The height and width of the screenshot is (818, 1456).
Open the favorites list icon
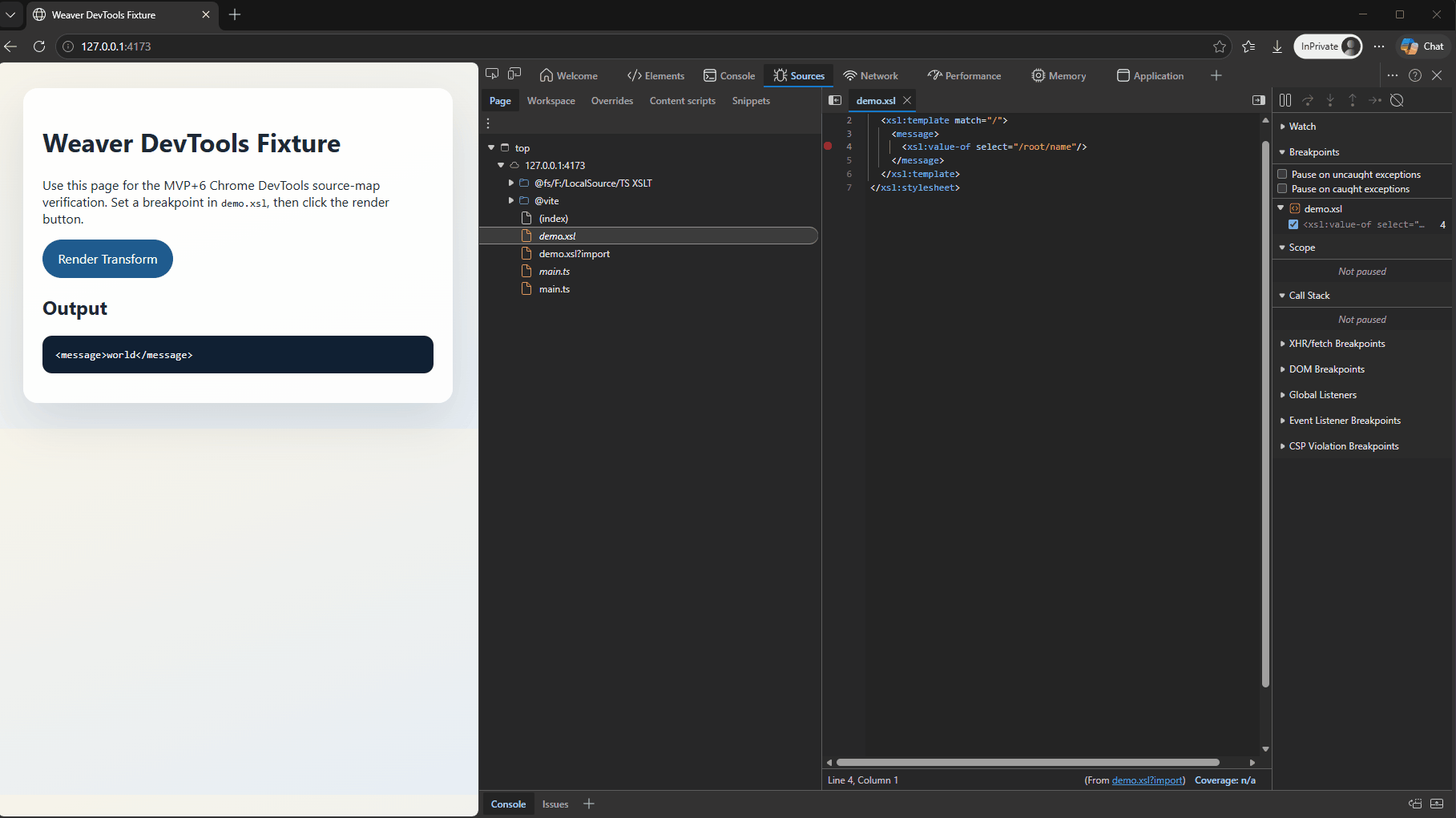(1248, 46)
